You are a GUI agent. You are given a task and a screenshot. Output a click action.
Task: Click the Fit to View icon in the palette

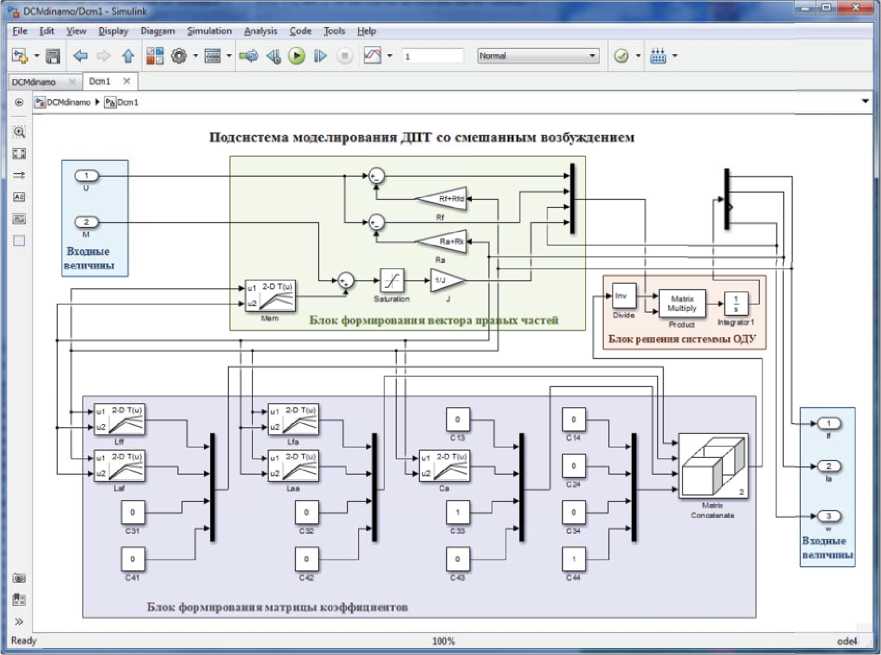[x=19, y=153]
